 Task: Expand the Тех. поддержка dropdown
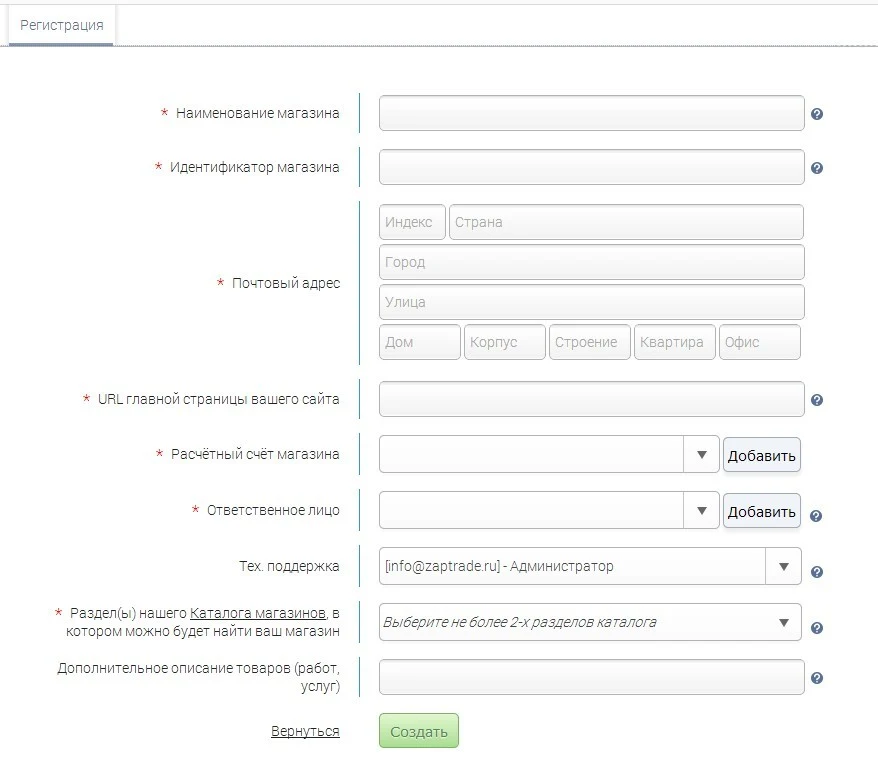[783, 566]
